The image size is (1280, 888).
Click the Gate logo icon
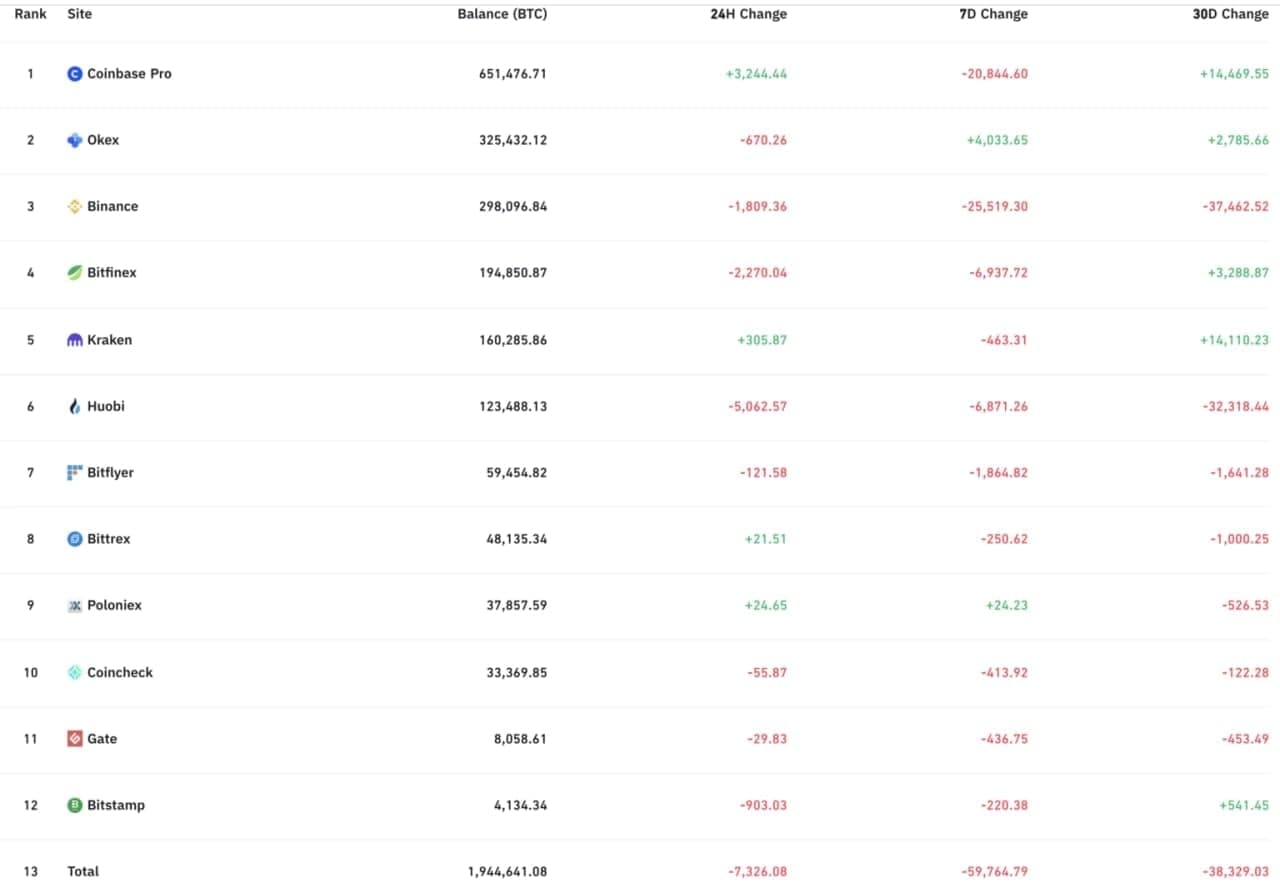pyautogui.click(x=75, y=739)
